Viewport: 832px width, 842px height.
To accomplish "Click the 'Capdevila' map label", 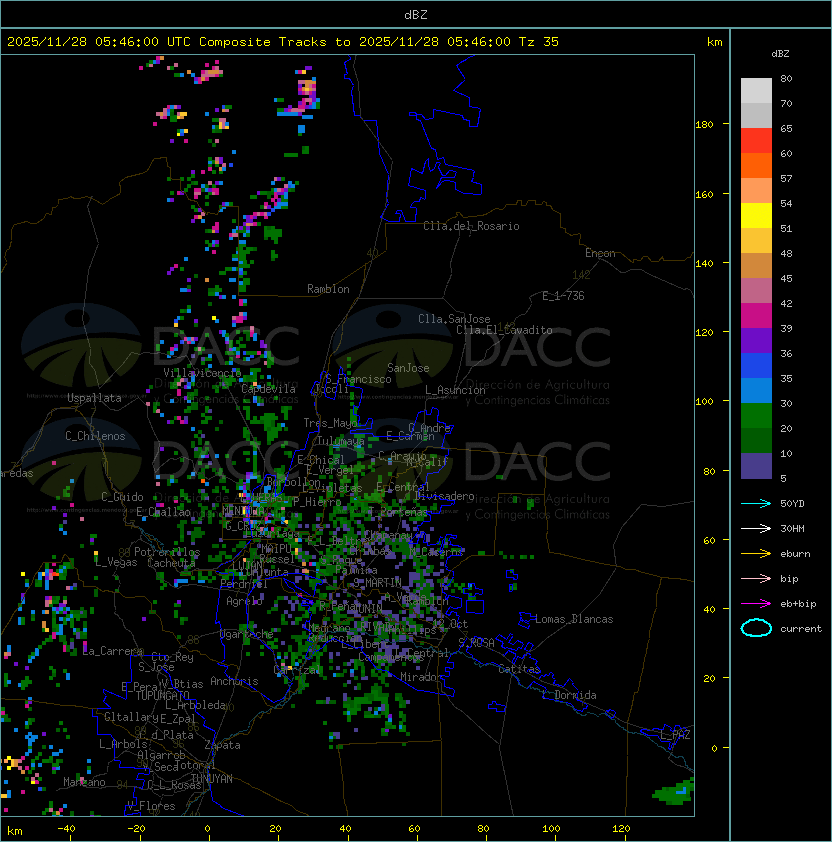I will click(x=268, y=389).
